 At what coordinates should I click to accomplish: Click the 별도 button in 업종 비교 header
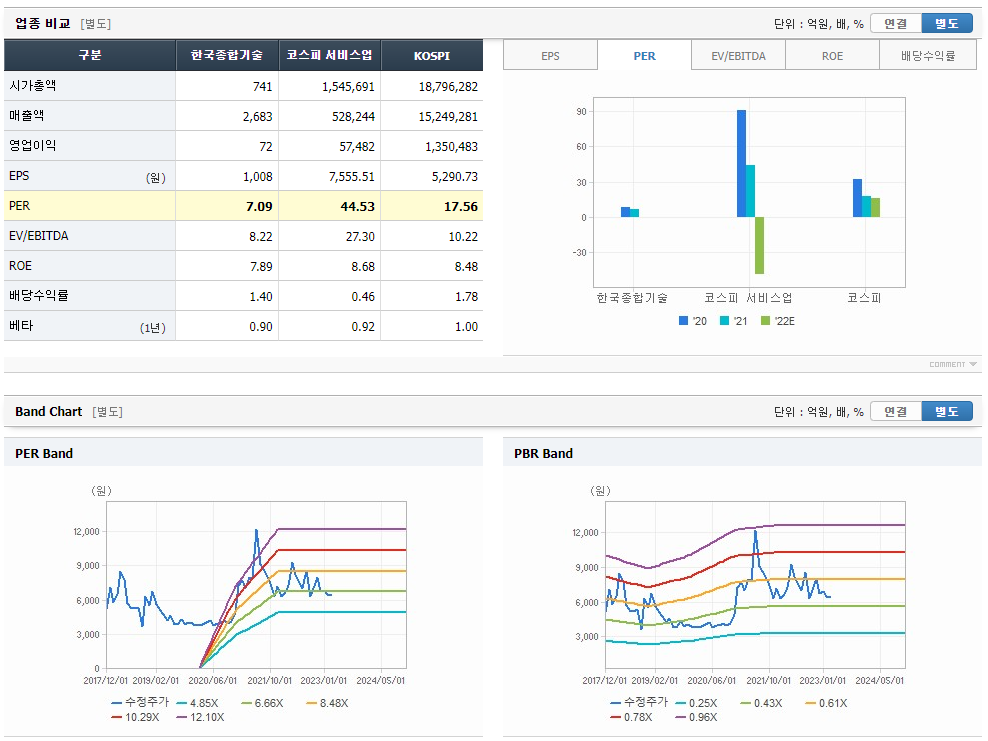(947, 22)
